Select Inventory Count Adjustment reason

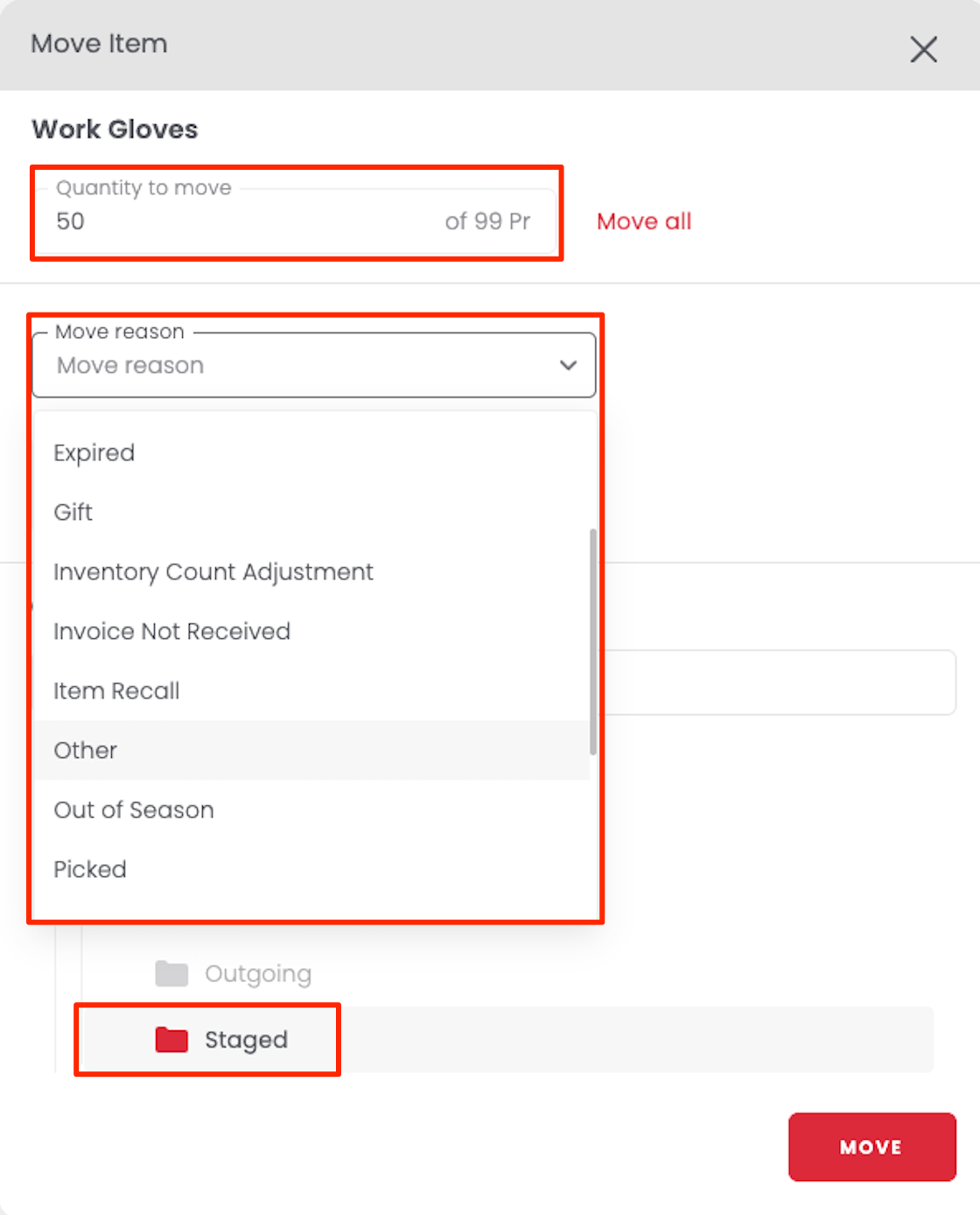tap(213, 572)
